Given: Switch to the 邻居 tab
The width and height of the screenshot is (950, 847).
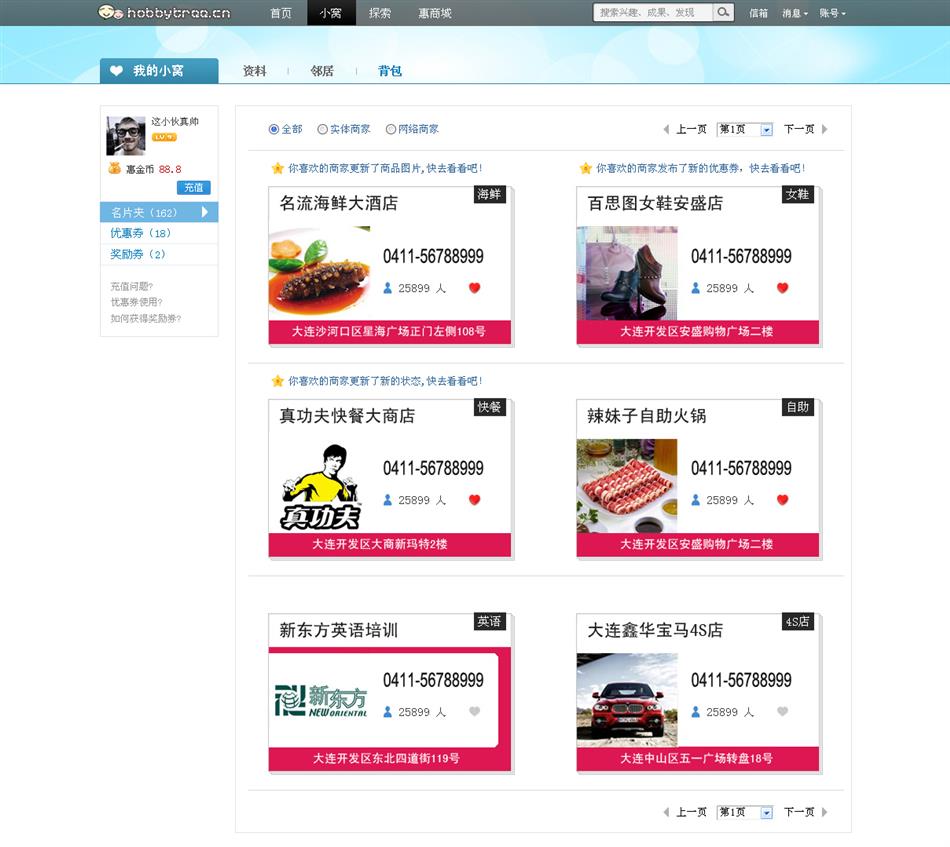Looking at the screenshot, I should coord(322,71).
